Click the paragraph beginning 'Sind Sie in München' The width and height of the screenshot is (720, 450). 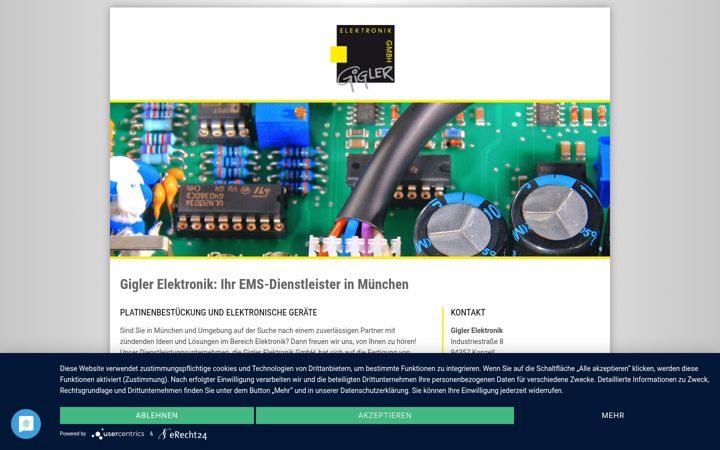click(268, 341)
